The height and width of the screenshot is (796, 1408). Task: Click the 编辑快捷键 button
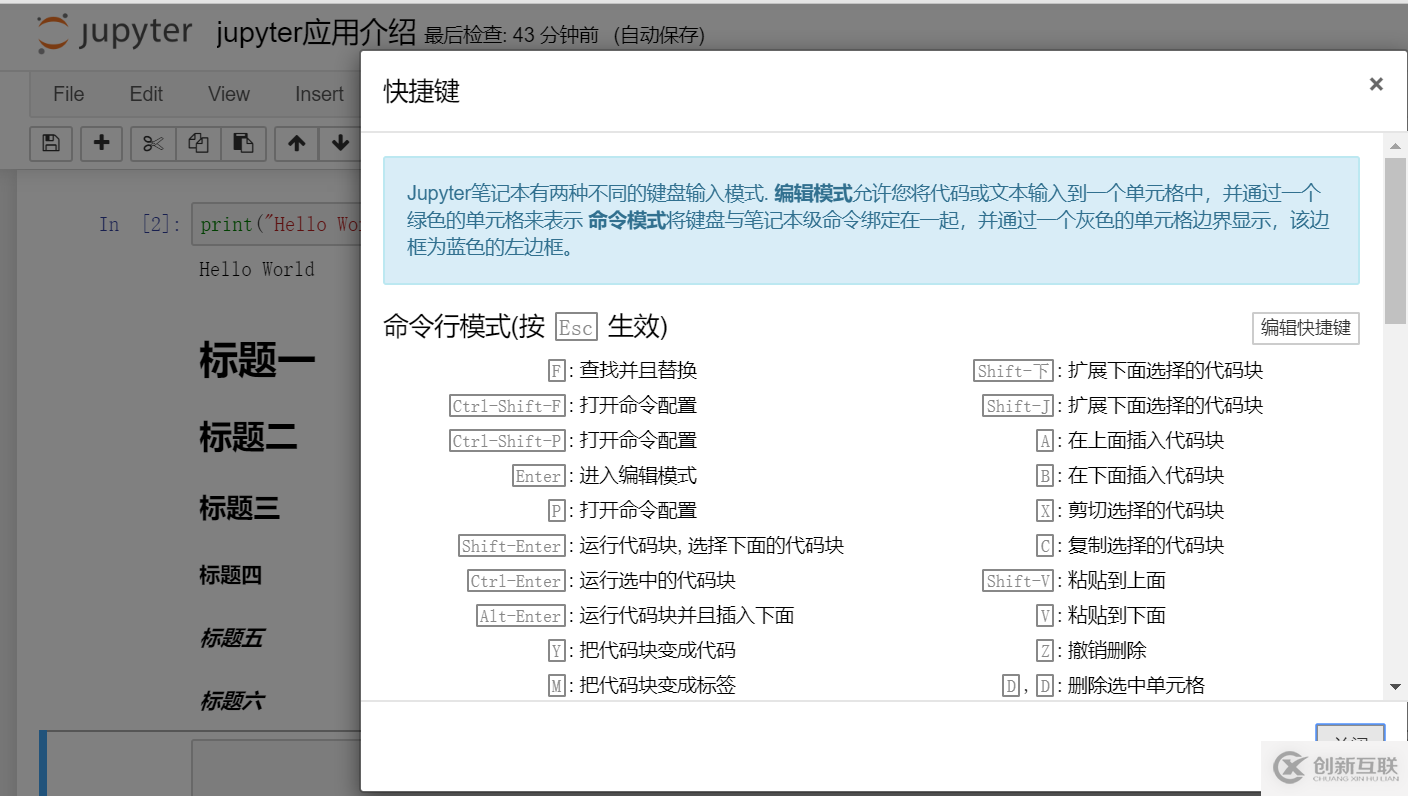[x=1306, y=328]
